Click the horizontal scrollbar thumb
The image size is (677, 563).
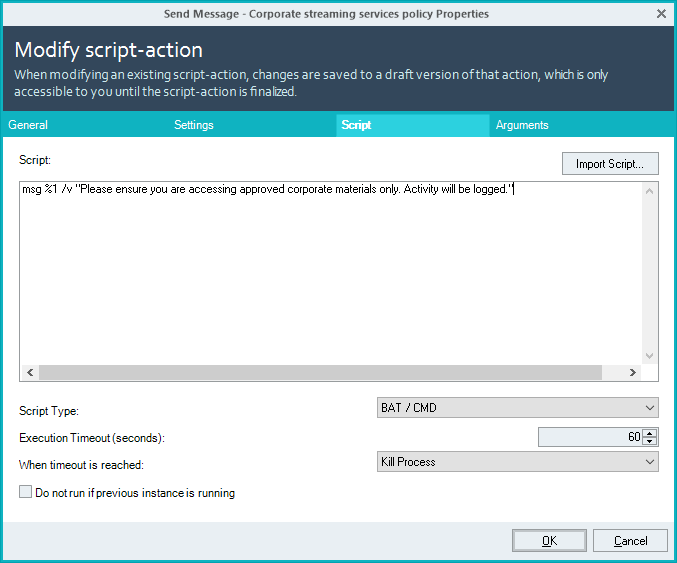(320, 372)
